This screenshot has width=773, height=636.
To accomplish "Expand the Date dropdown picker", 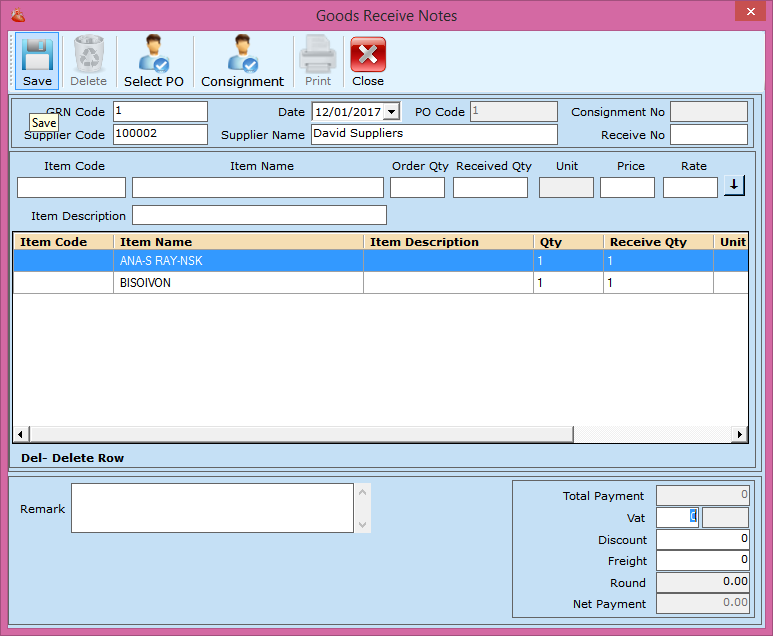I will click(x=391, y=112).
